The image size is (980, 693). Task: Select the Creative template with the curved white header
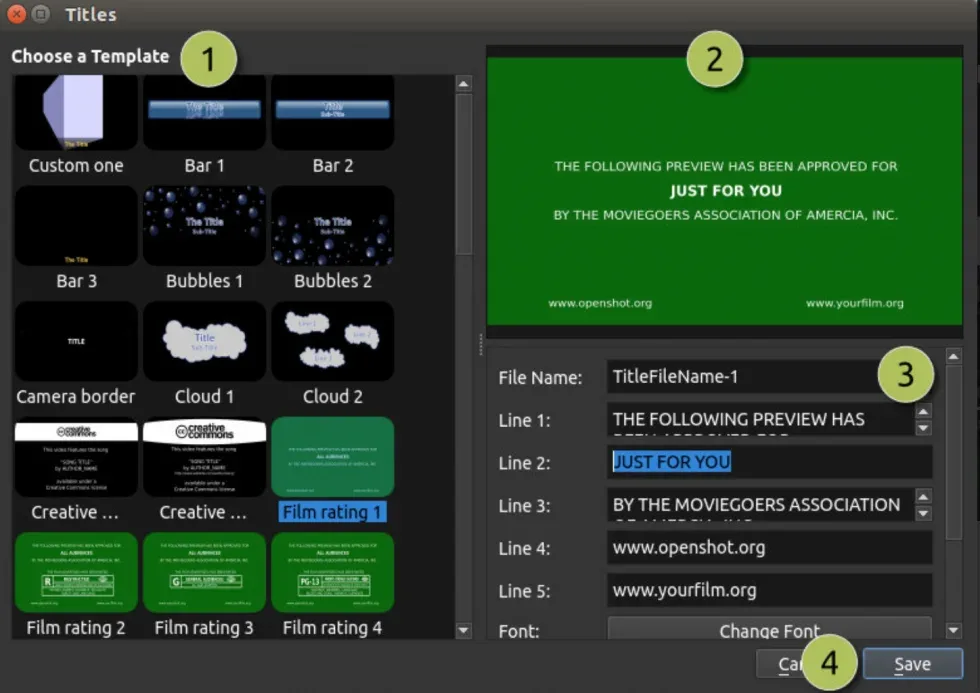click(x=204, y=457)
